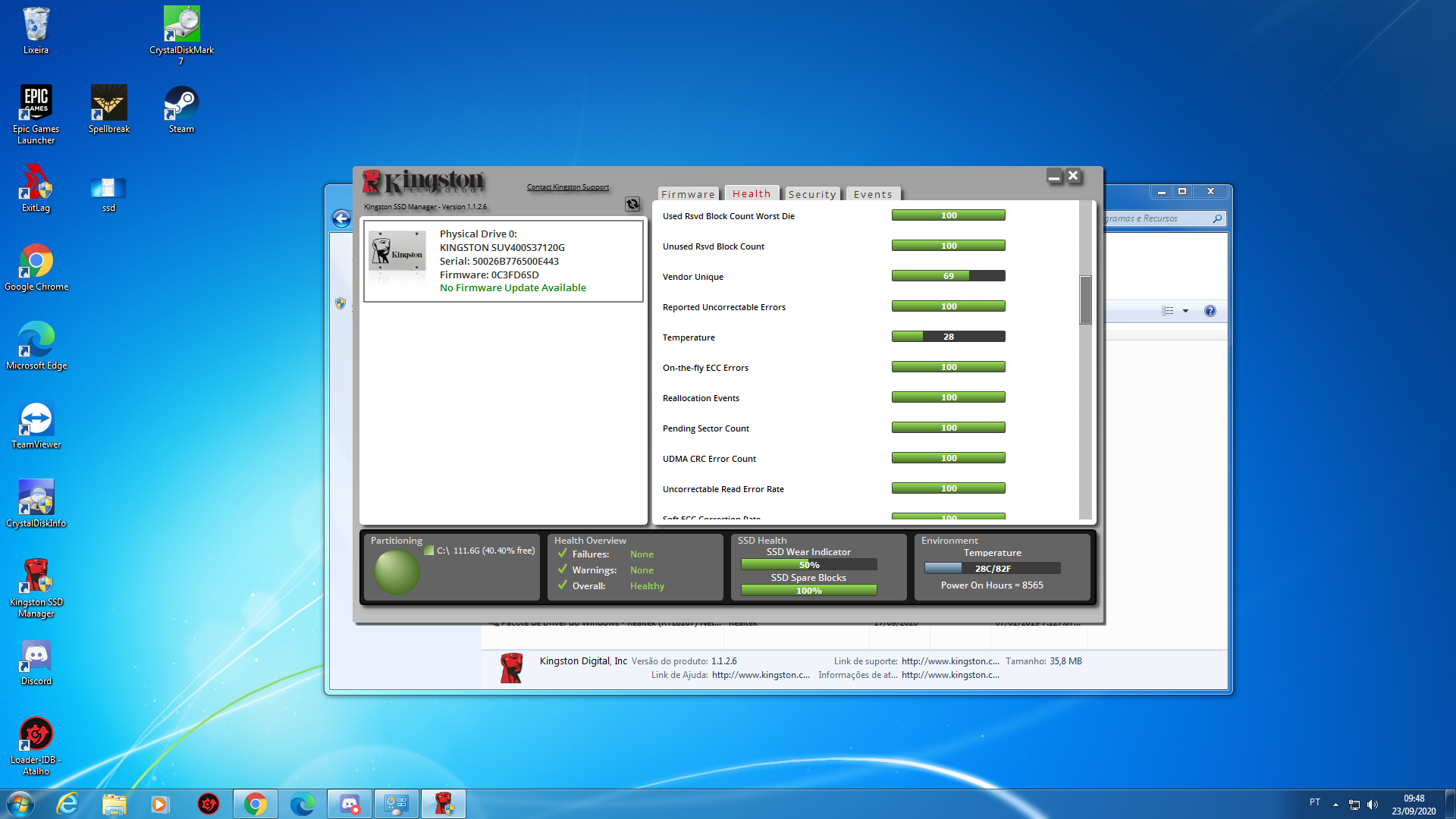Click the back arrow in background window
Viewport: 1456px width, 819px height.
coord(341,219)
